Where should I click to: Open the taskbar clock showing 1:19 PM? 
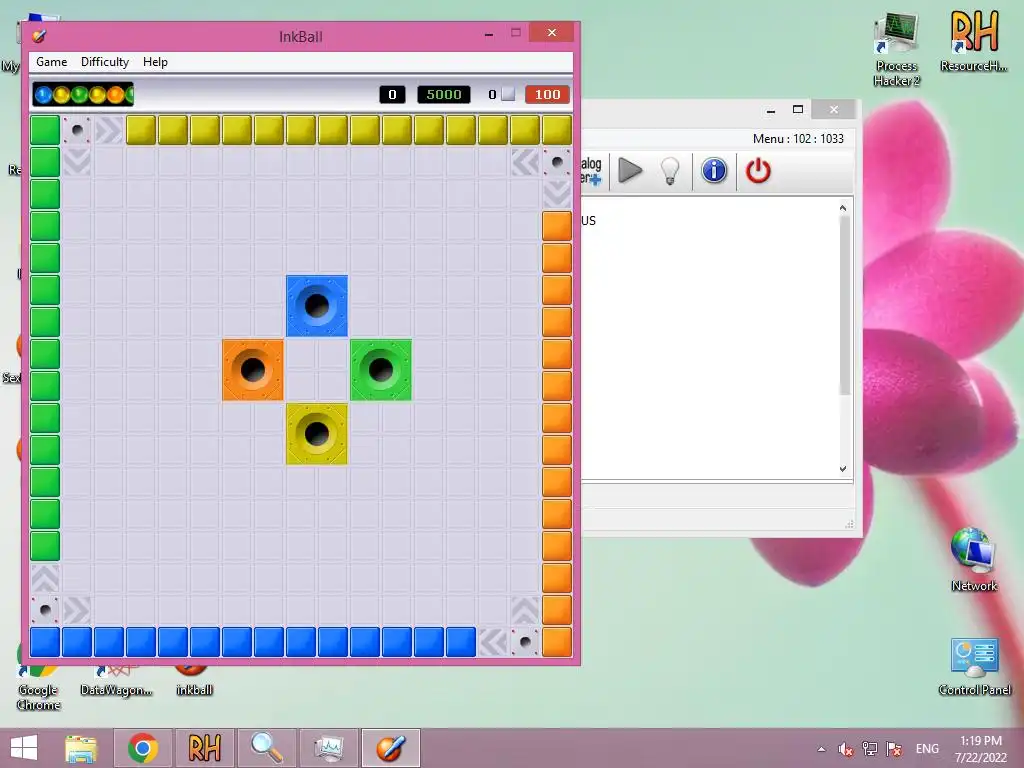pos(981,749)
